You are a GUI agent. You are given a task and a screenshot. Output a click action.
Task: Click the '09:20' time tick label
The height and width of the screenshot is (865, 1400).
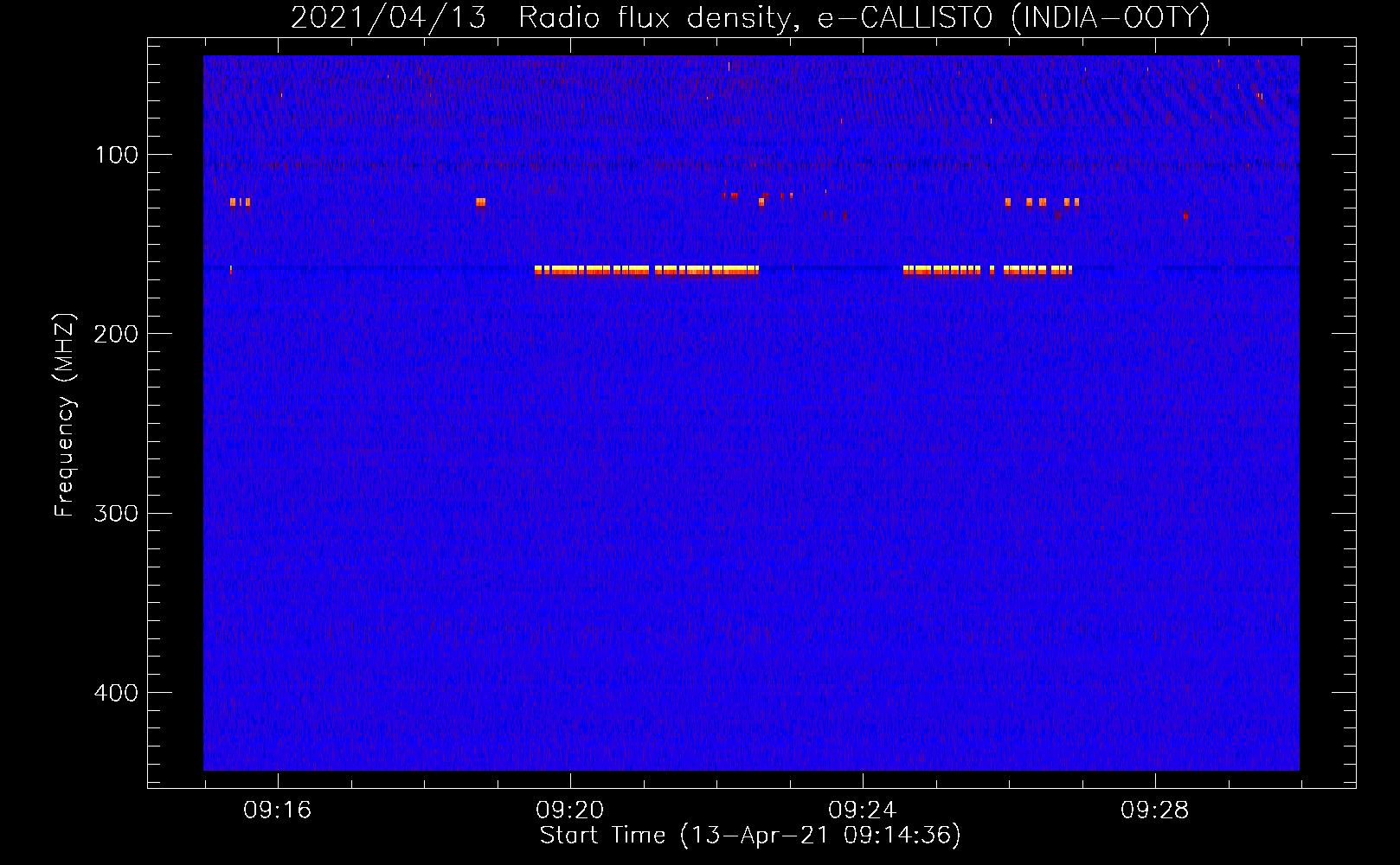569,811
